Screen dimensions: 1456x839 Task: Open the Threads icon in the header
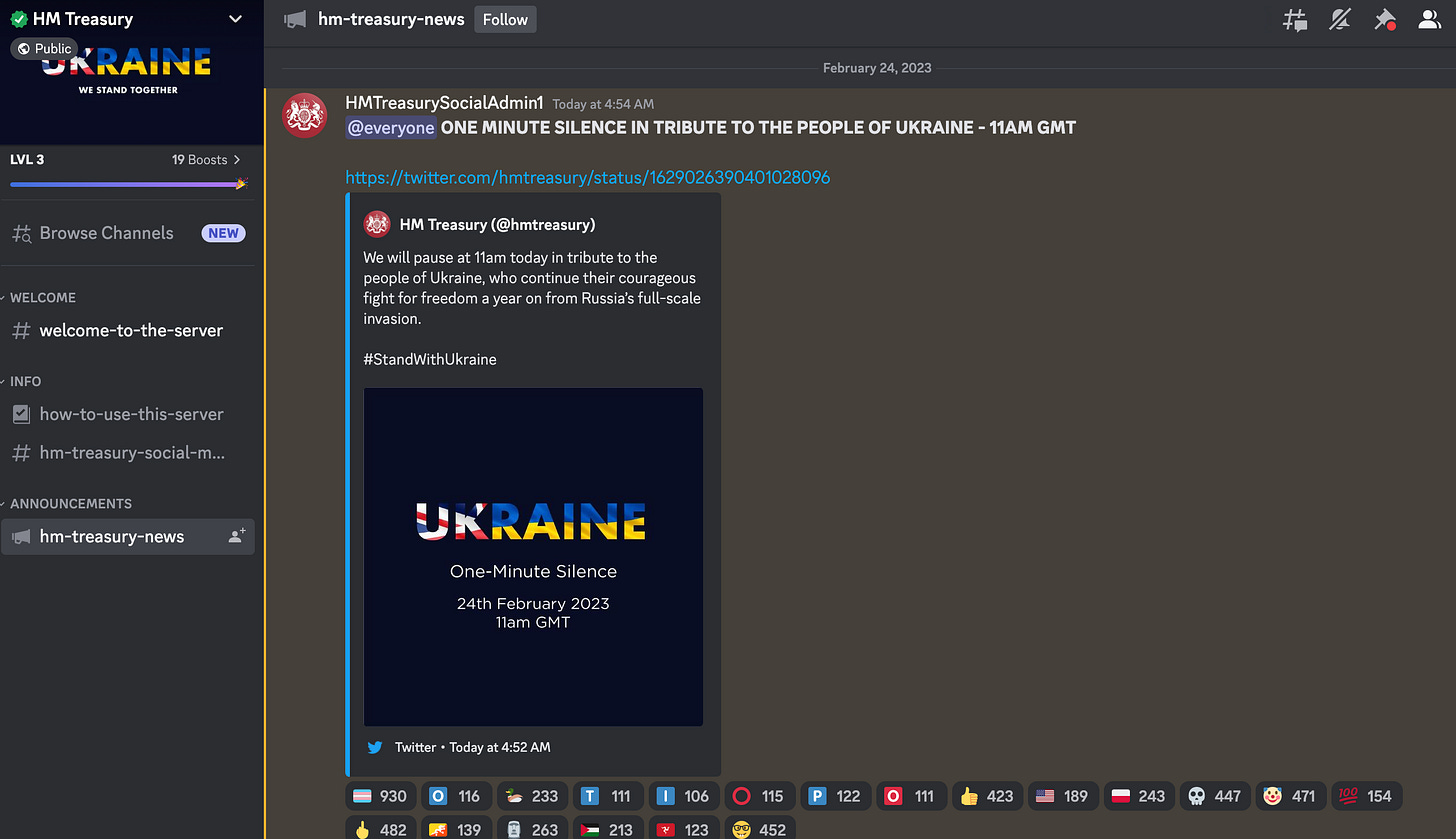(1295, 19)
